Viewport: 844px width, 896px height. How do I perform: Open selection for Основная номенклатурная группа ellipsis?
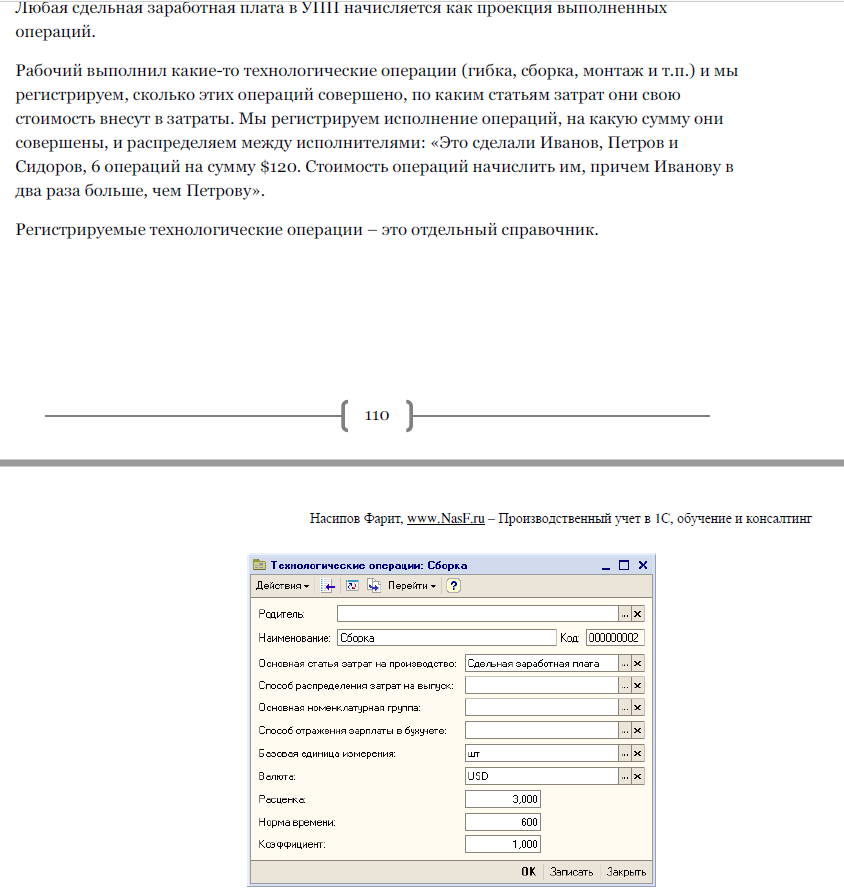[x=625, y=708]
